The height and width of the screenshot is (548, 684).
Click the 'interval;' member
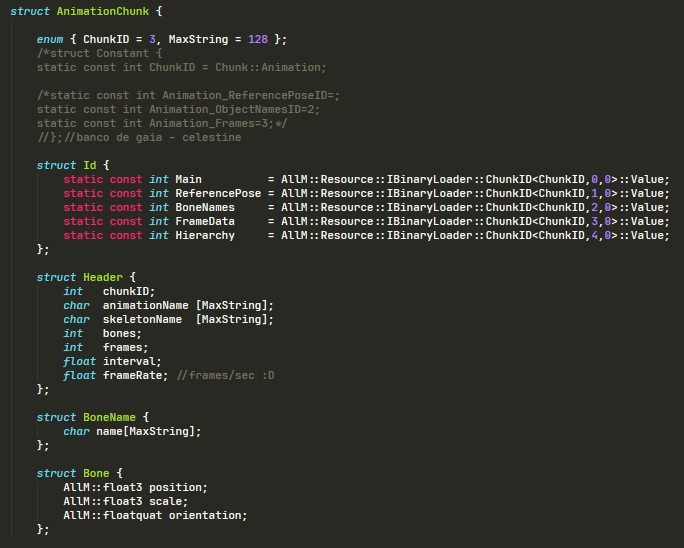pyautogui.click(x=132, y=360)
